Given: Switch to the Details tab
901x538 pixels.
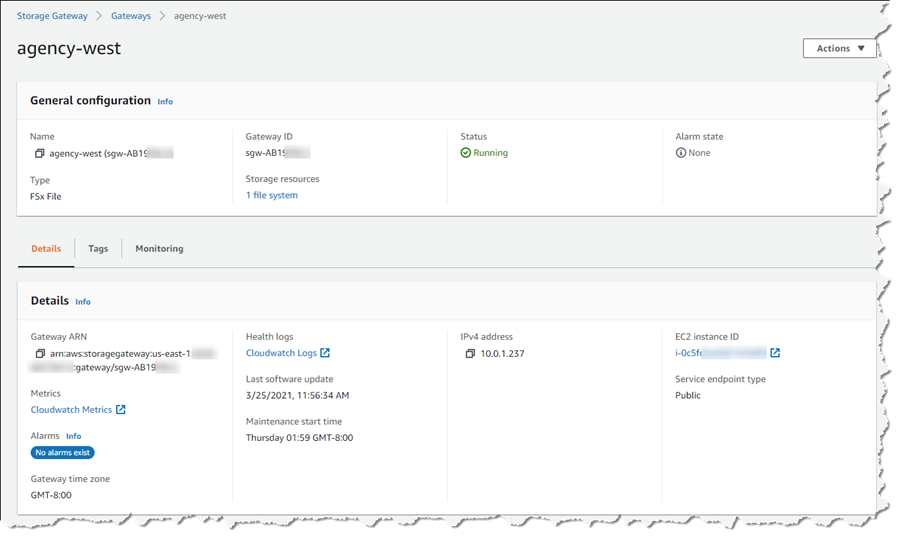Looking at the screenshot, I should click(46, 249).
